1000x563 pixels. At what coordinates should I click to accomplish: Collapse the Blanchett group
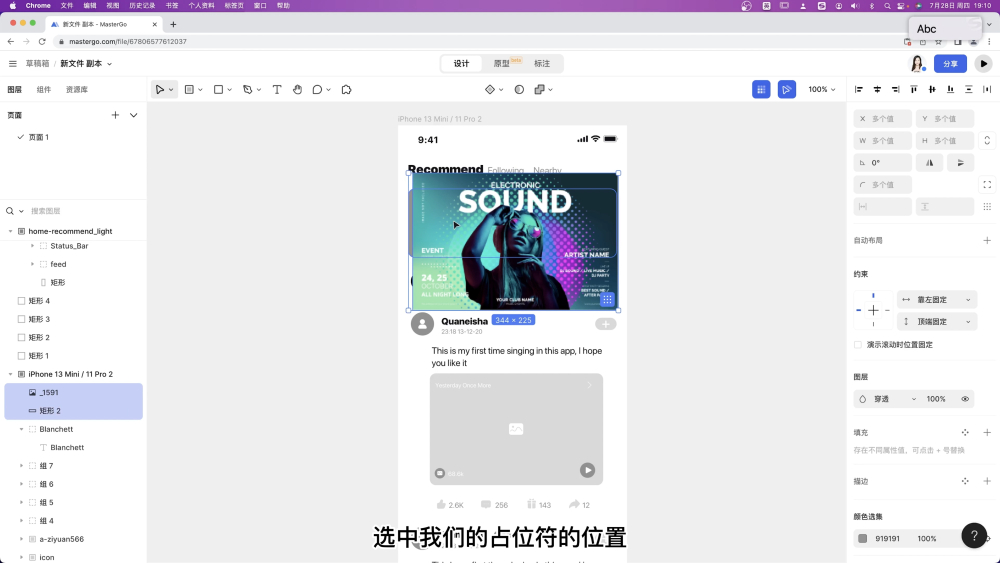click(x=21, y=429)
